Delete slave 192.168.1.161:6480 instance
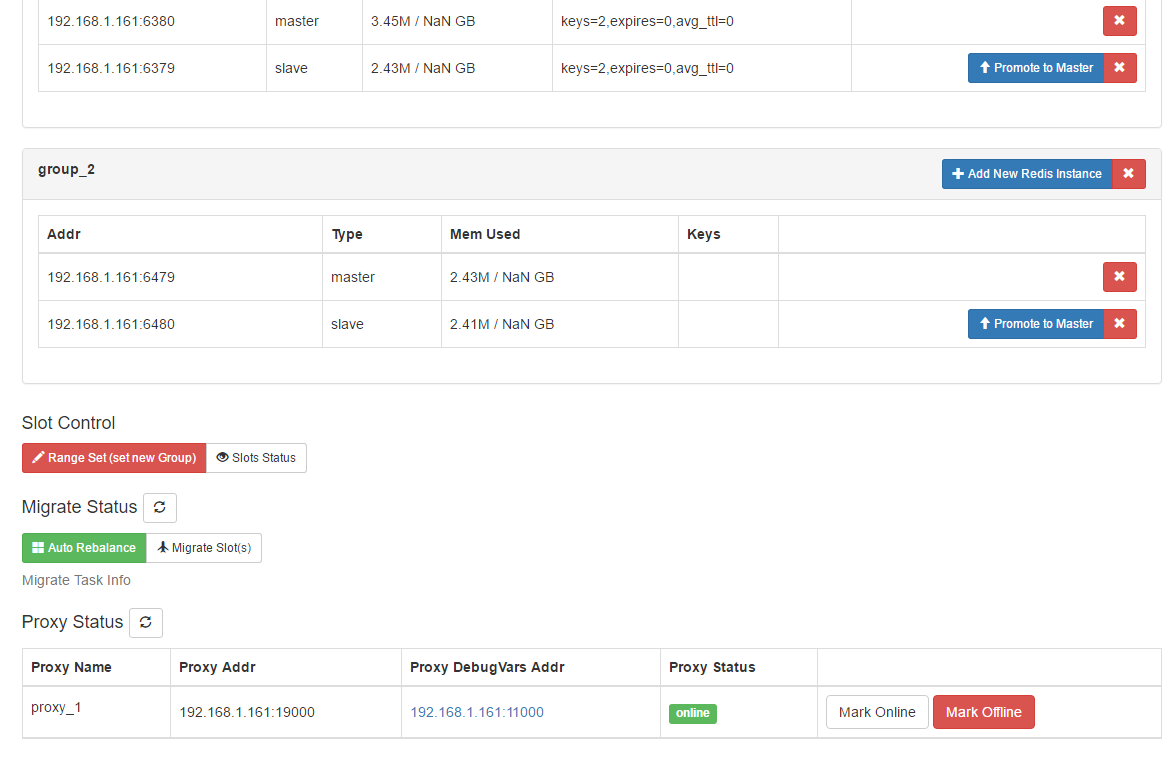 click(1120, 324)
